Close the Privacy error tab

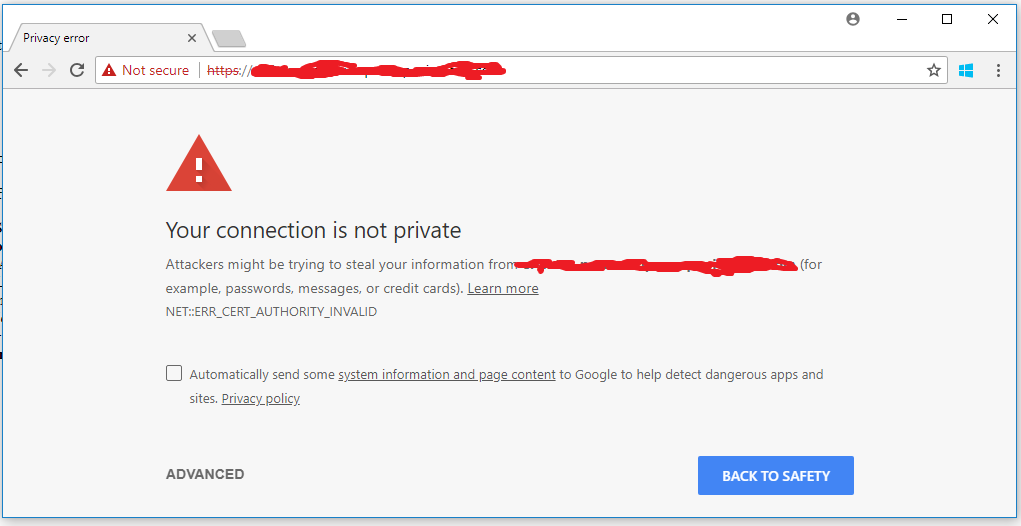(192, 38)
